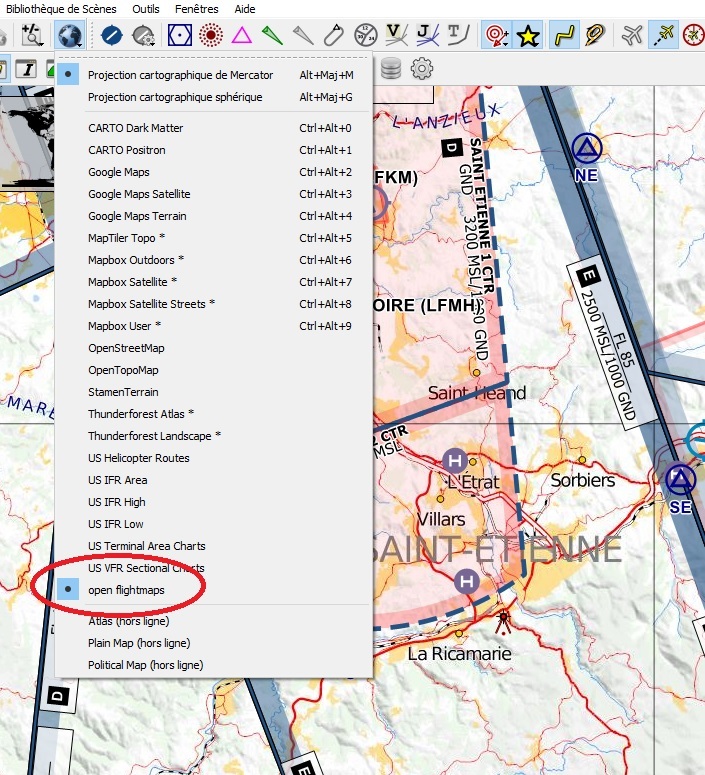
Task: Open the Aide menu
Action: pos(245,9)
